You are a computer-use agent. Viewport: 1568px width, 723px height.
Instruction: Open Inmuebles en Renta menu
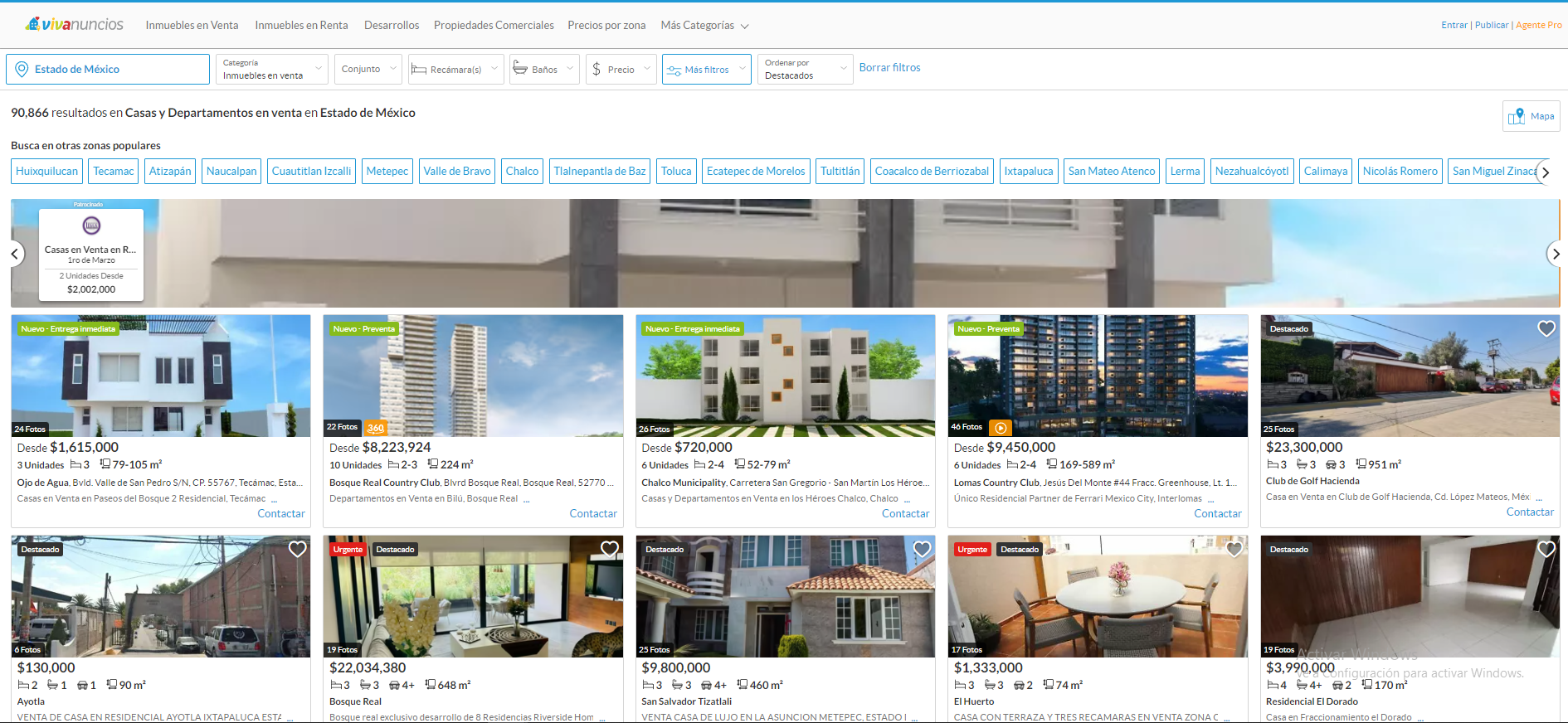pyautogui.click(x=301, y=26)
